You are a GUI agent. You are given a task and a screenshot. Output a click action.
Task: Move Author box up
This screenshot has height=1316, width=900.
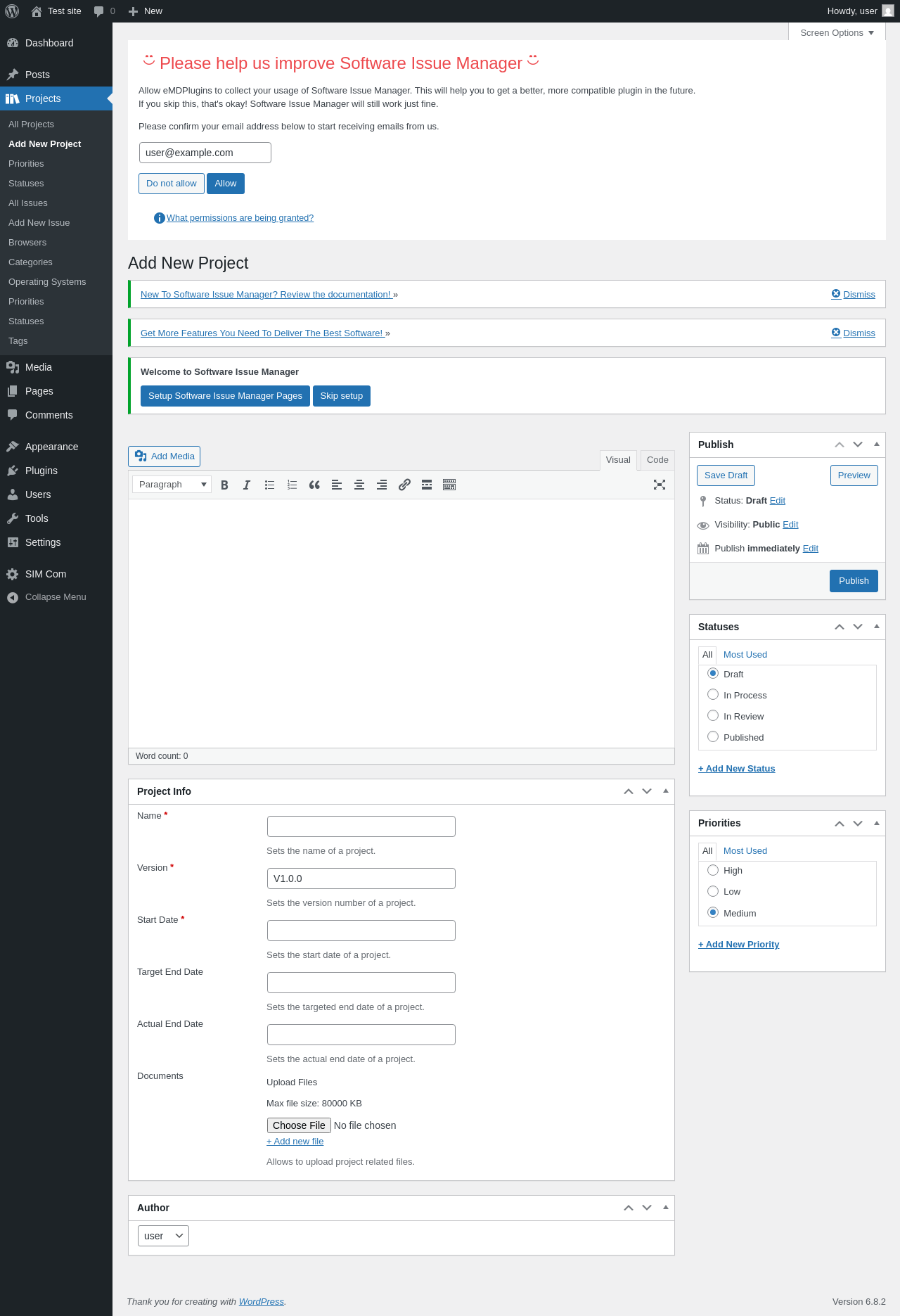pos(629,1208)
